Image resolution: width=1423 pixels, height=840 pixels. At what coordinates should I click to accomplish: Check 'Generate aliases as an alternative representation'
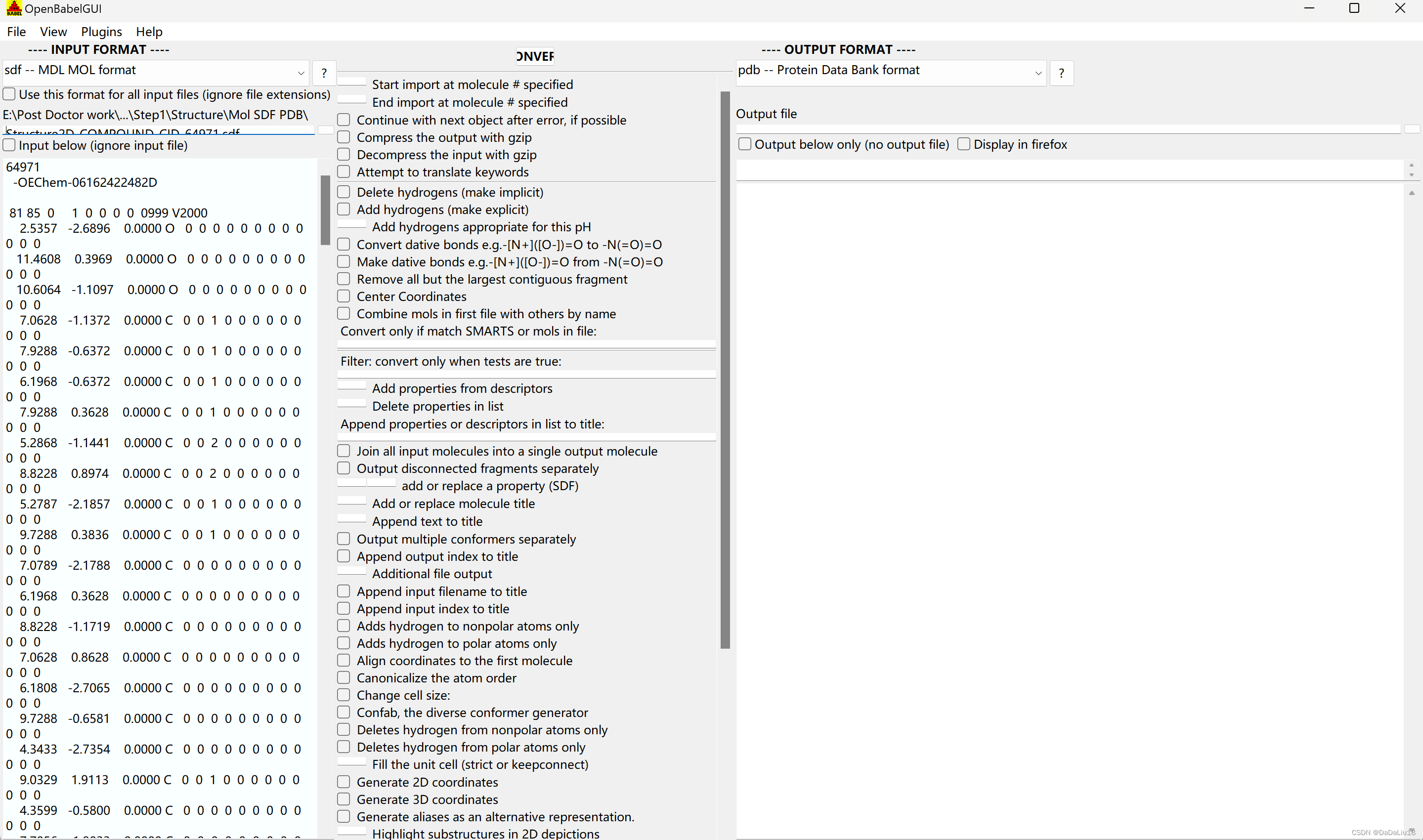[x=344, y=816]
